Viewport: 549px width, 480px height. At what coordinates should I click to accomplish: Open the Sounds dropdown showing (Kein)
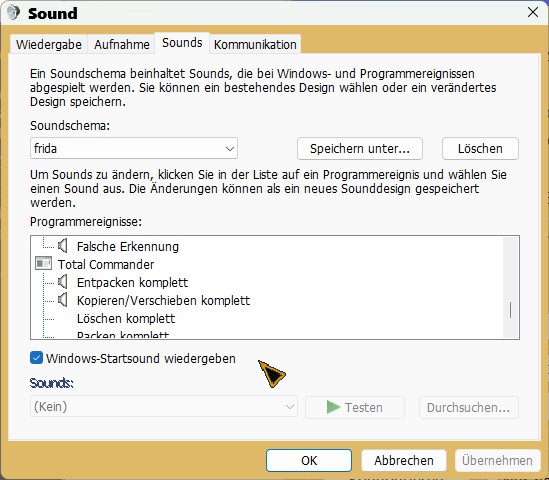tap(164, 406)
